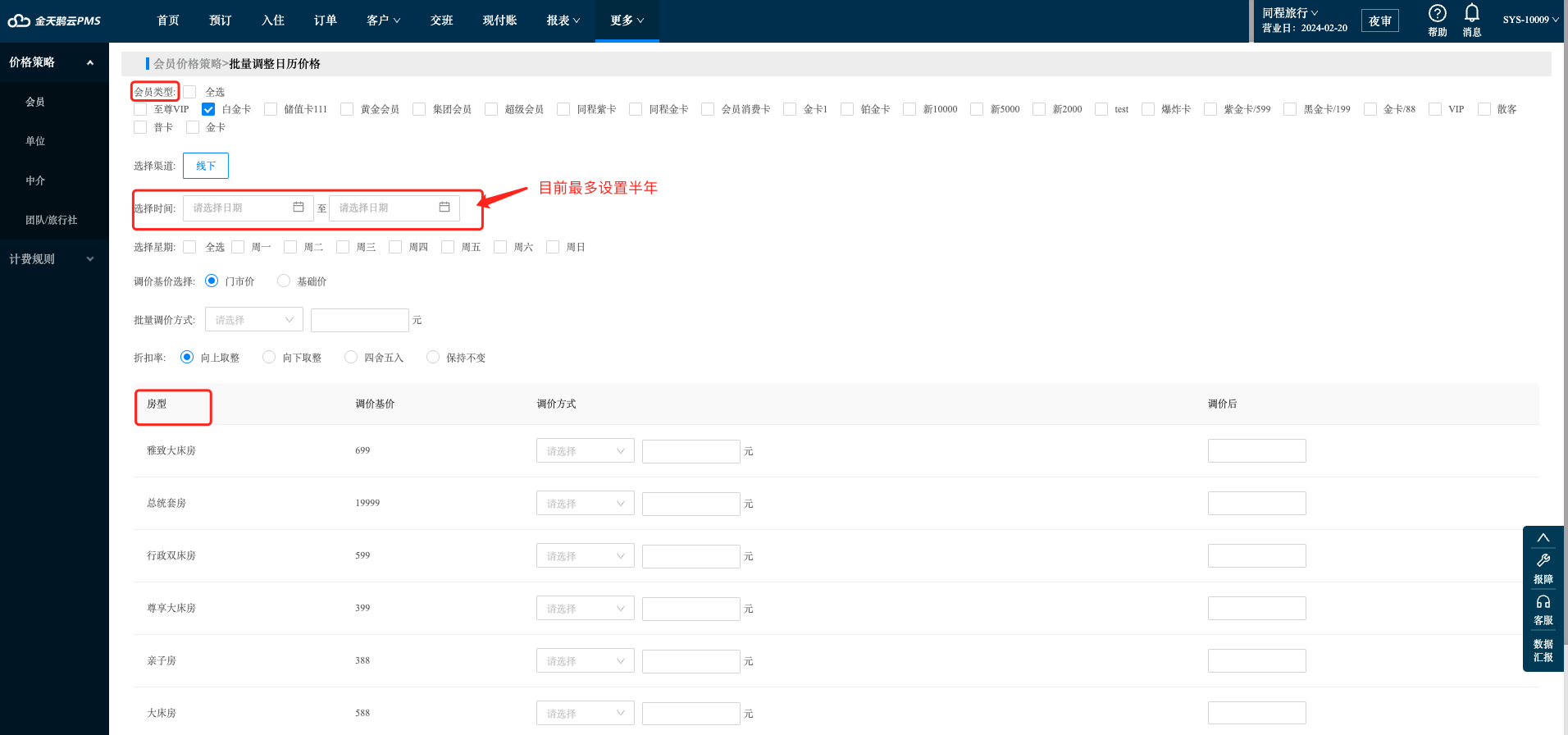1568x735 pixels.
Task: Open the 同程旅行 hotel switcher
Action: (1290, 12)
